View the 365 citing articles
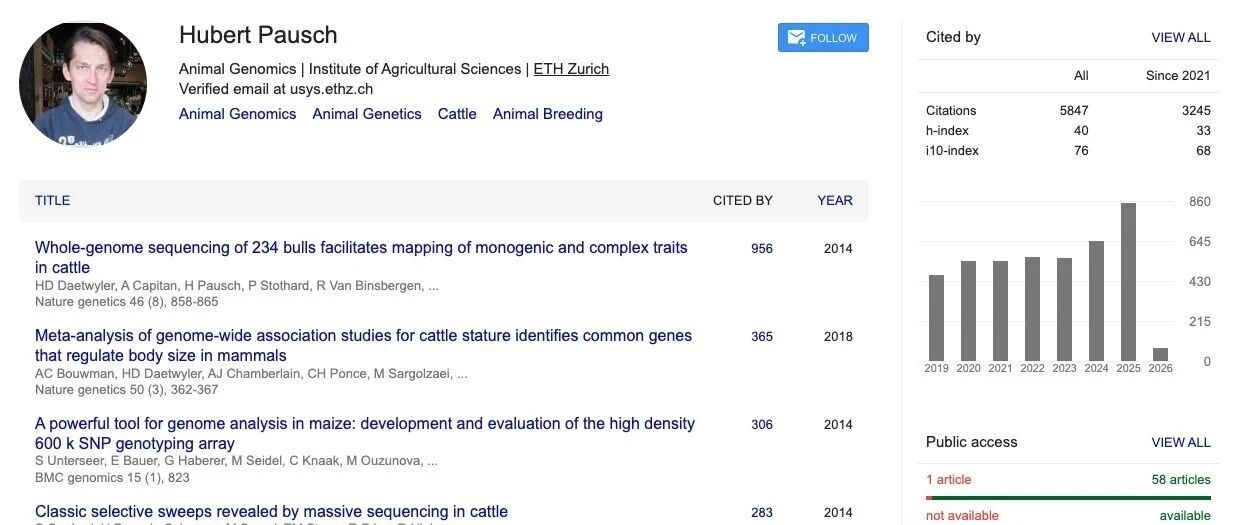The height and width of the screenshot is (525, 1236). tap(762, 336)
